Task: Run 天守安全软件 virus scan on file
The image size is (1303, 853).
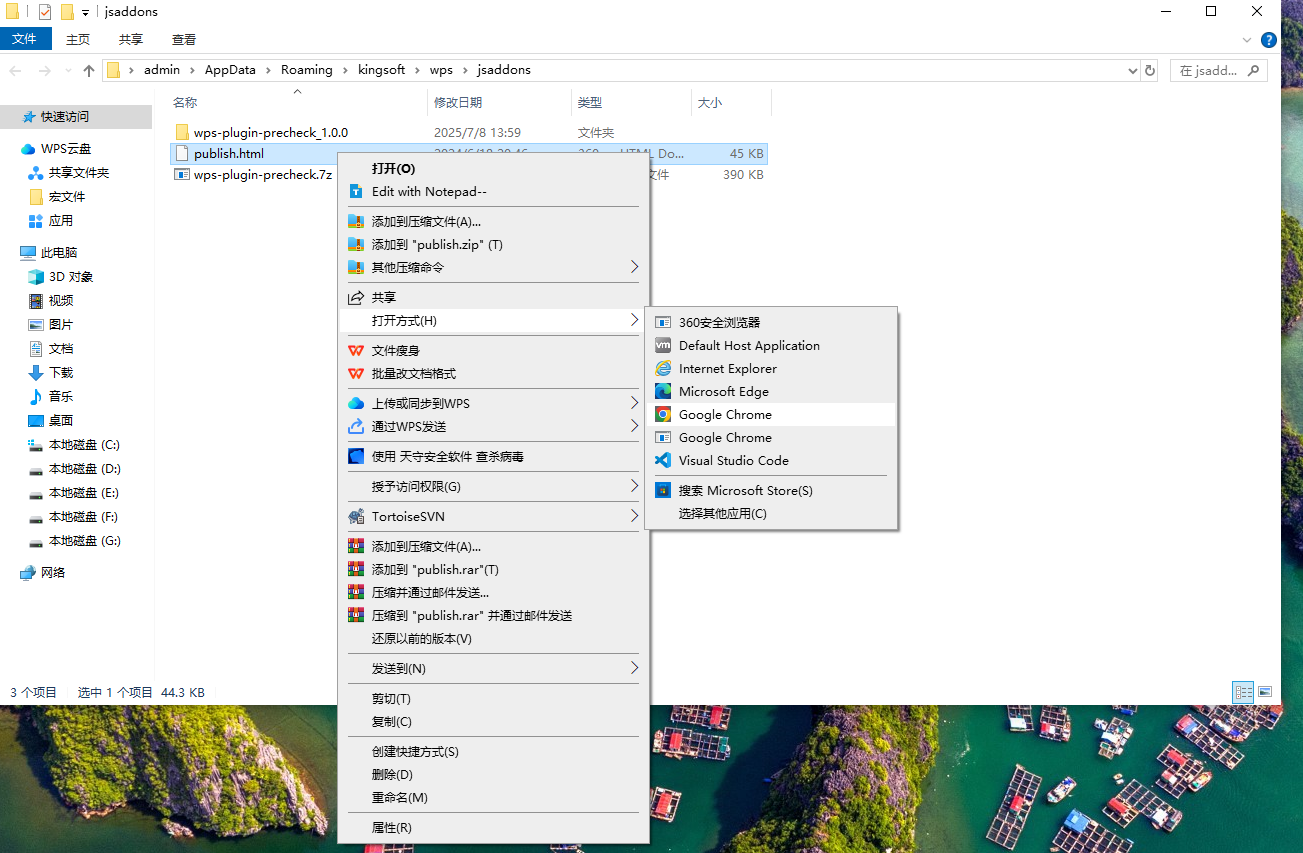Action: pos(447,456)
